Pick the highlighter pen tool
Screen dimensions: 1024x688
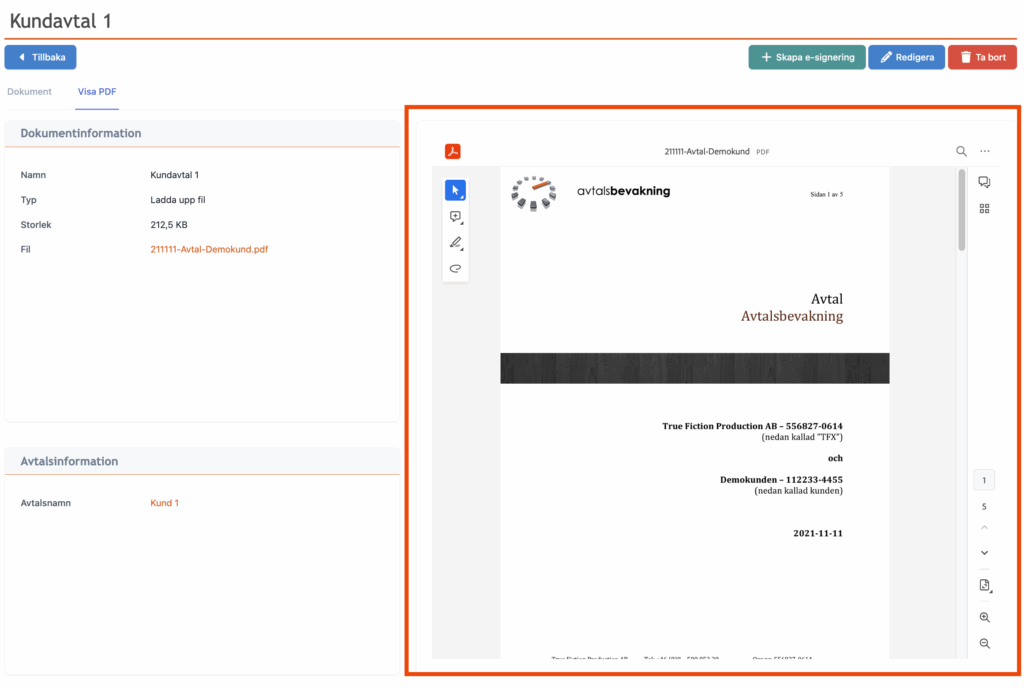(x=455, y=243)
